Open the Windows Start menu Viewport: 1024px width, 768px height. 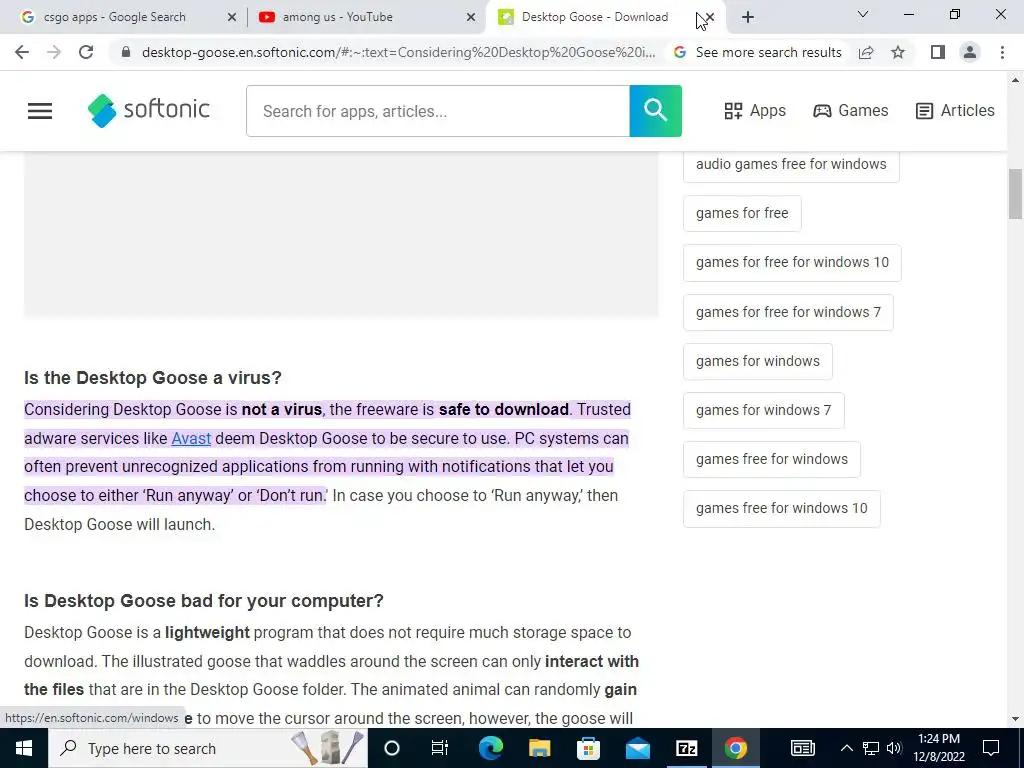pos(24,748)
